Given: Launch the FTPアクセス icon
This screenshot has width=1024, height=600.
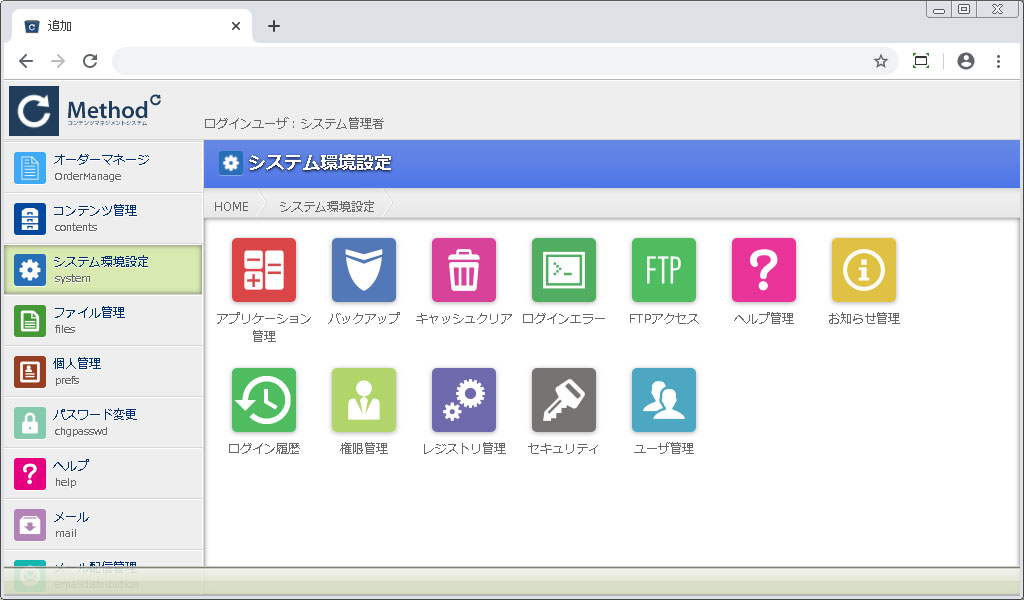Looking at the screenshot, I should [x=664, y=270].
